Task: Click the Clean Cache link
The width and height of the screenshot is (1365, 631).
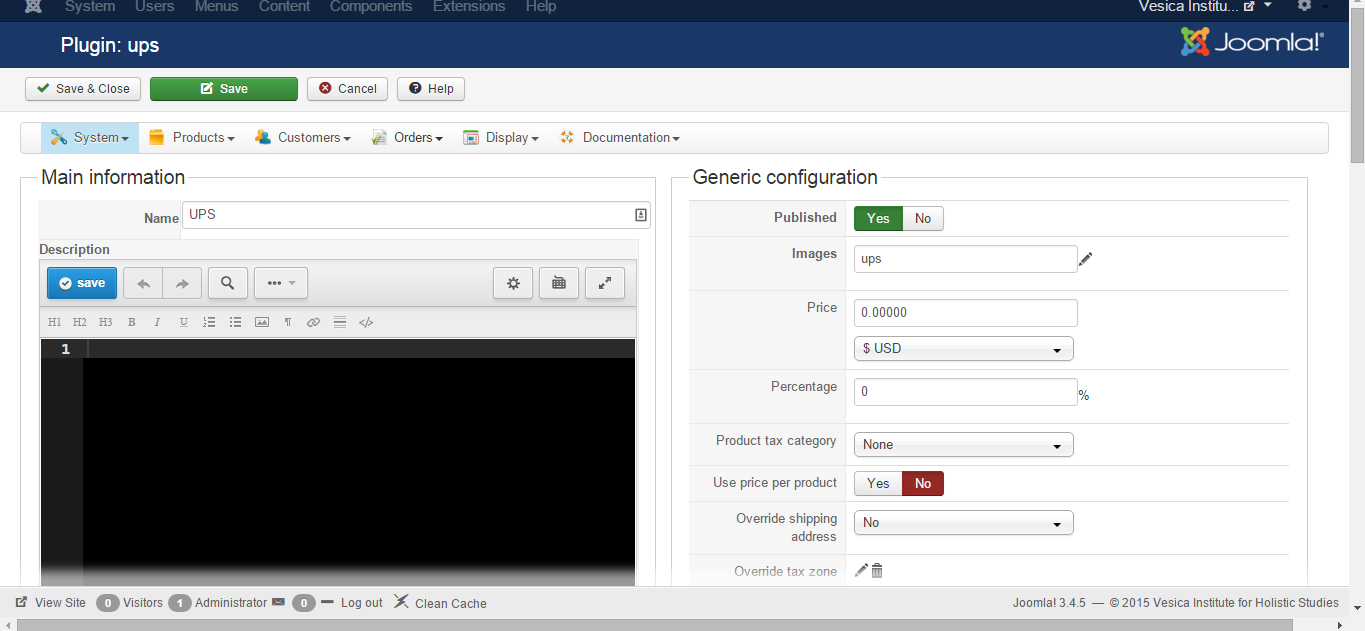Action: pos(440,603)
